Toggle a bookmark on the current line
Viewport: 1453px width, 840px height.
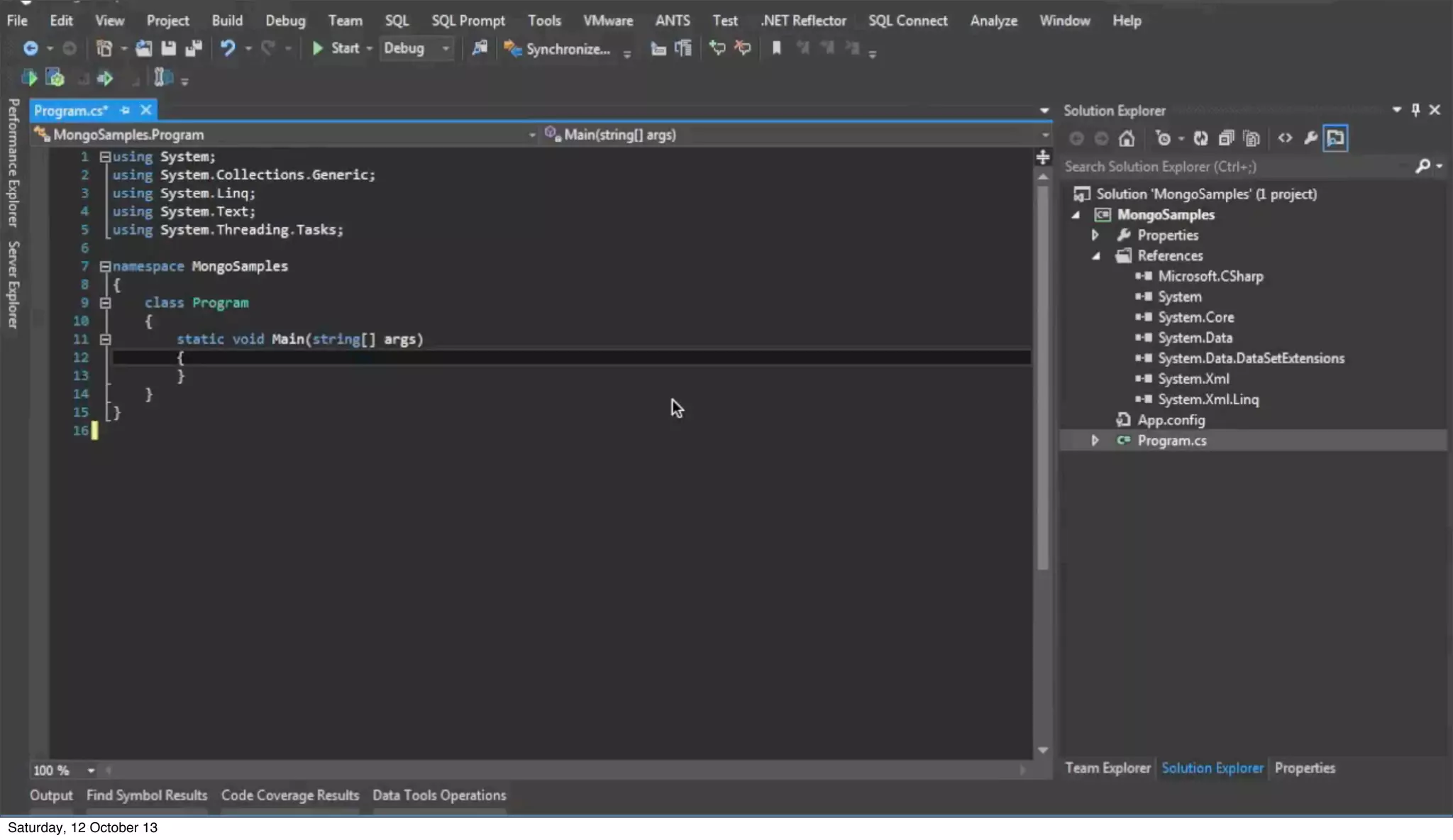[x=776, y=48]
